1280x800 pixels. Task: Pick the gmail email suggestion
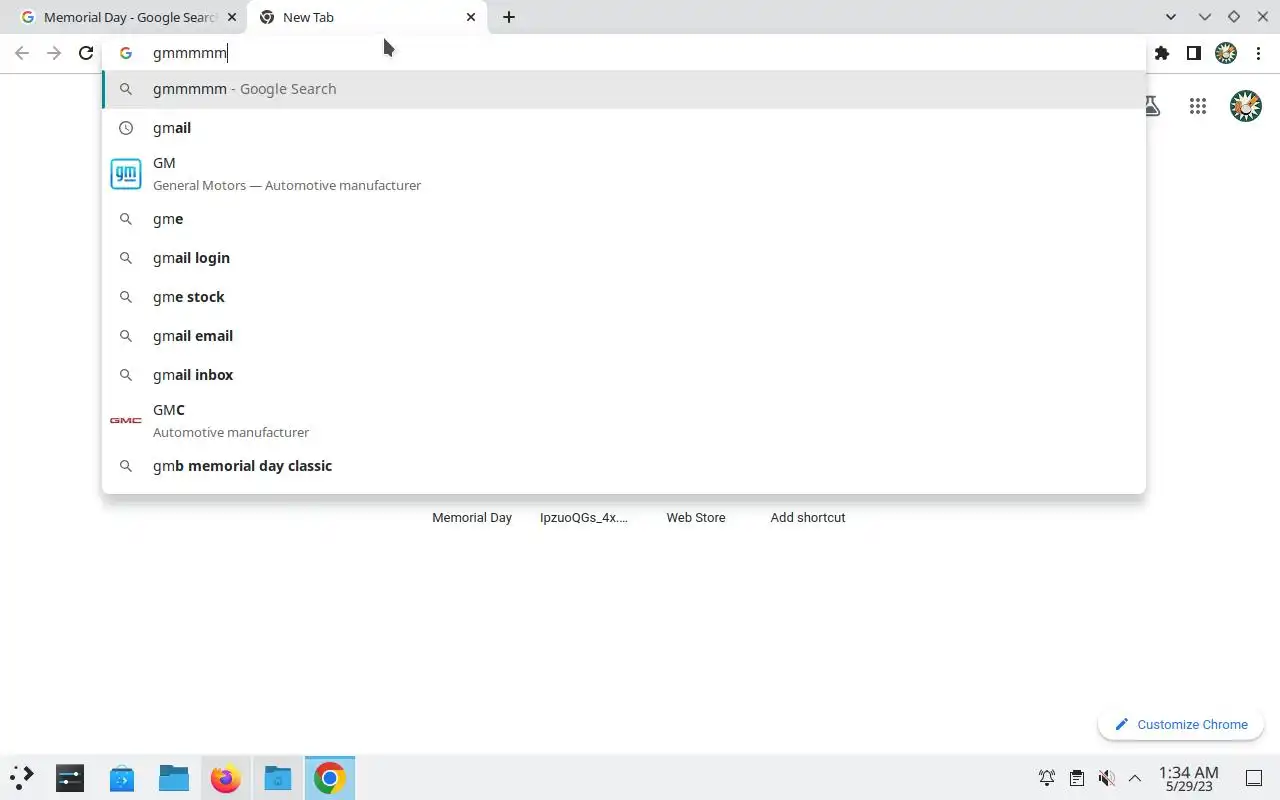624,336
